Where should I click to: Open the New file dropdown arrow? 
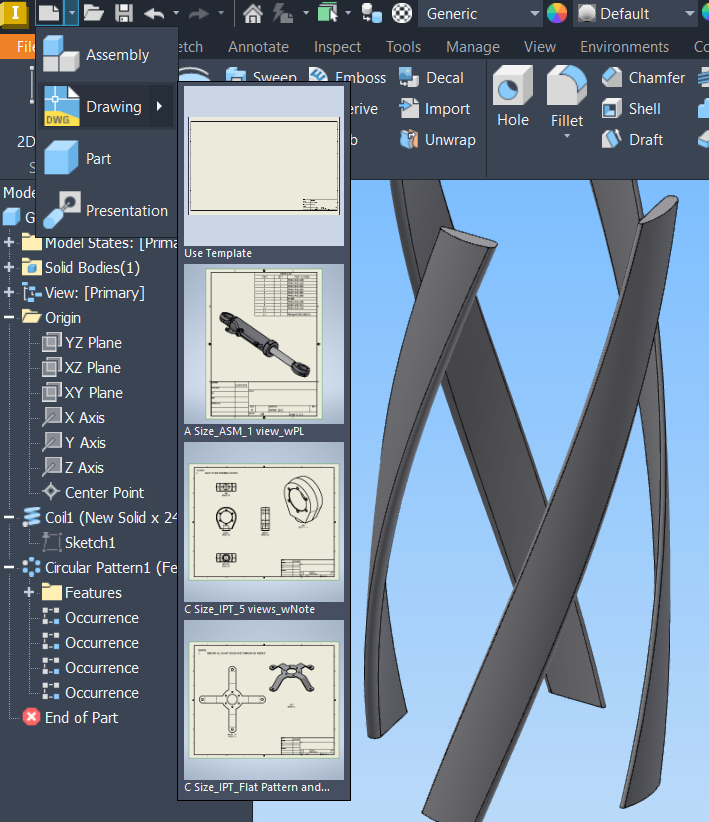[x=72, y=13]
